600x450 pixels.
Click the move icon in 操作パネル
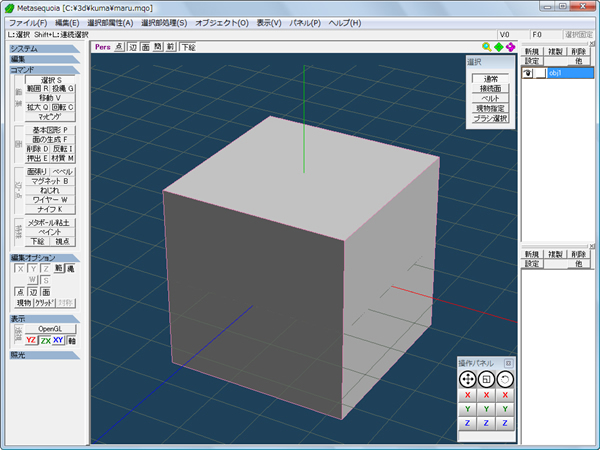click(466, 380)
